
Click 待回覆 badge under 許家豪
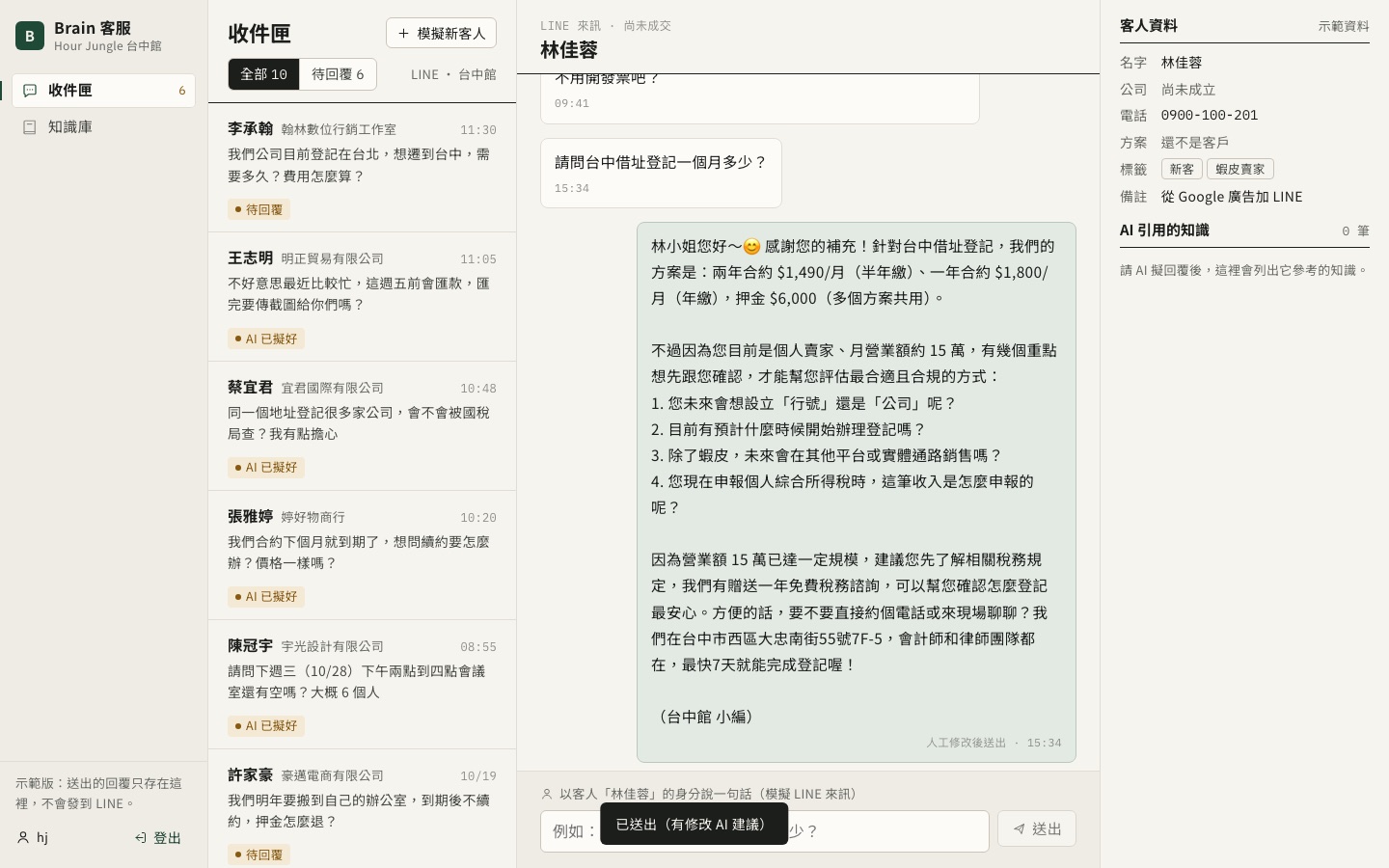259,854
